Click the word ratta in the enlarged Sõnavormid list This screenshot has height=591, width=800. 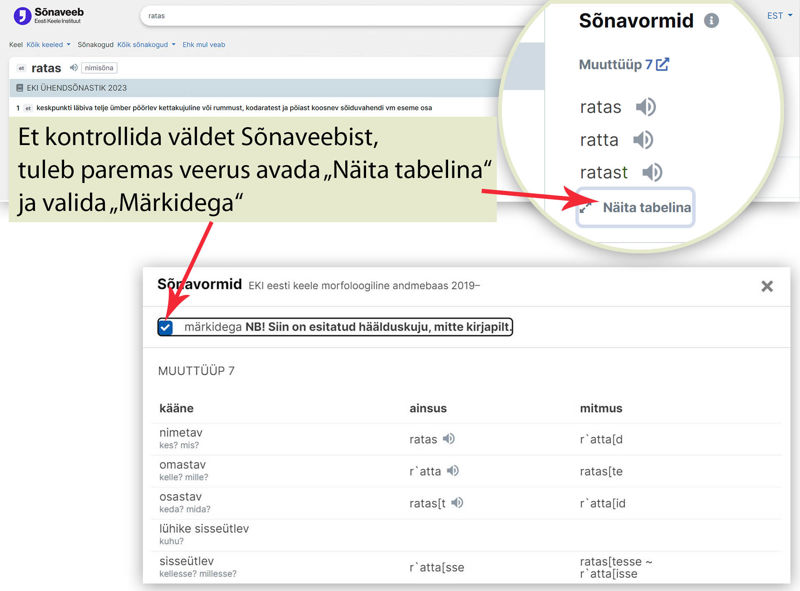click(599, 140)
